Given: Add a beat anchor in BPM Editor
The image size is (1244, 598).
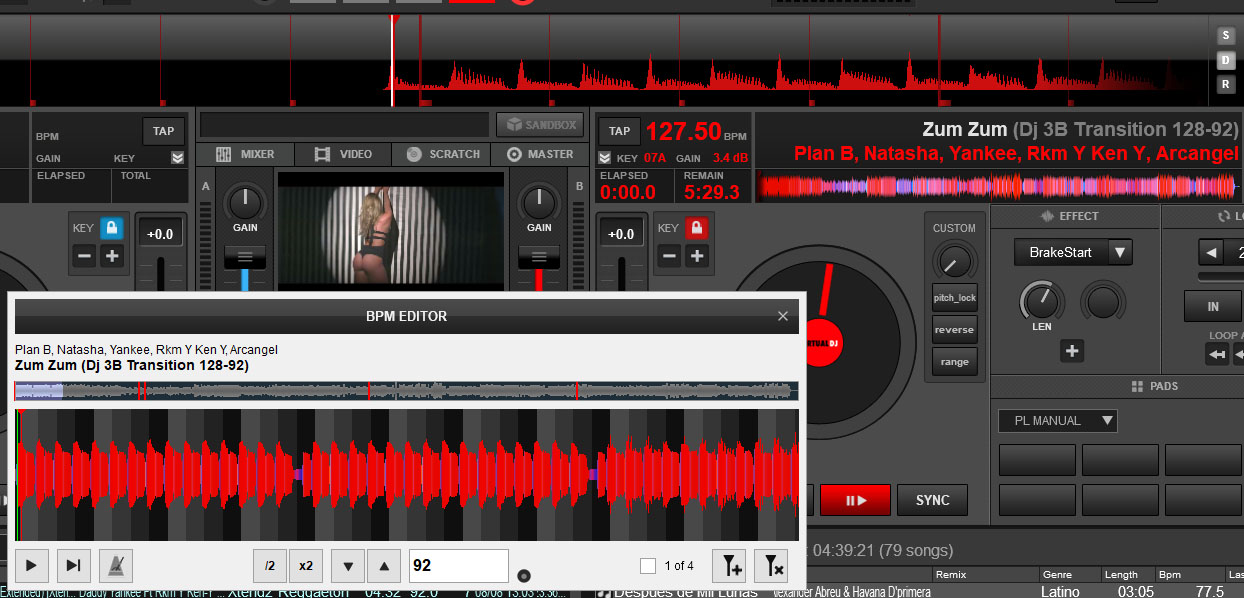Looking at the screenshot, I should pyautogui.click(x=728, y=565).
